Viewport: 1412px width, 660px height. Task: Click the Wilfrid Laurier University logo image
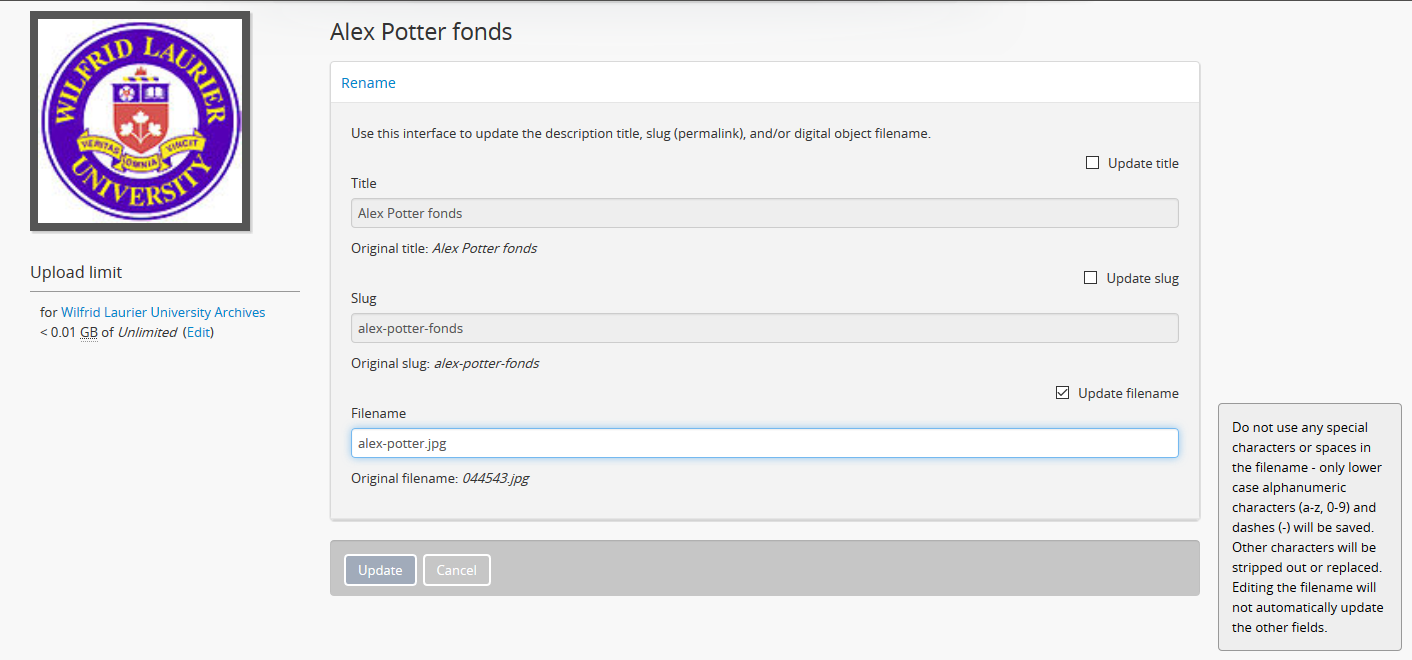(x=140, y=121)
